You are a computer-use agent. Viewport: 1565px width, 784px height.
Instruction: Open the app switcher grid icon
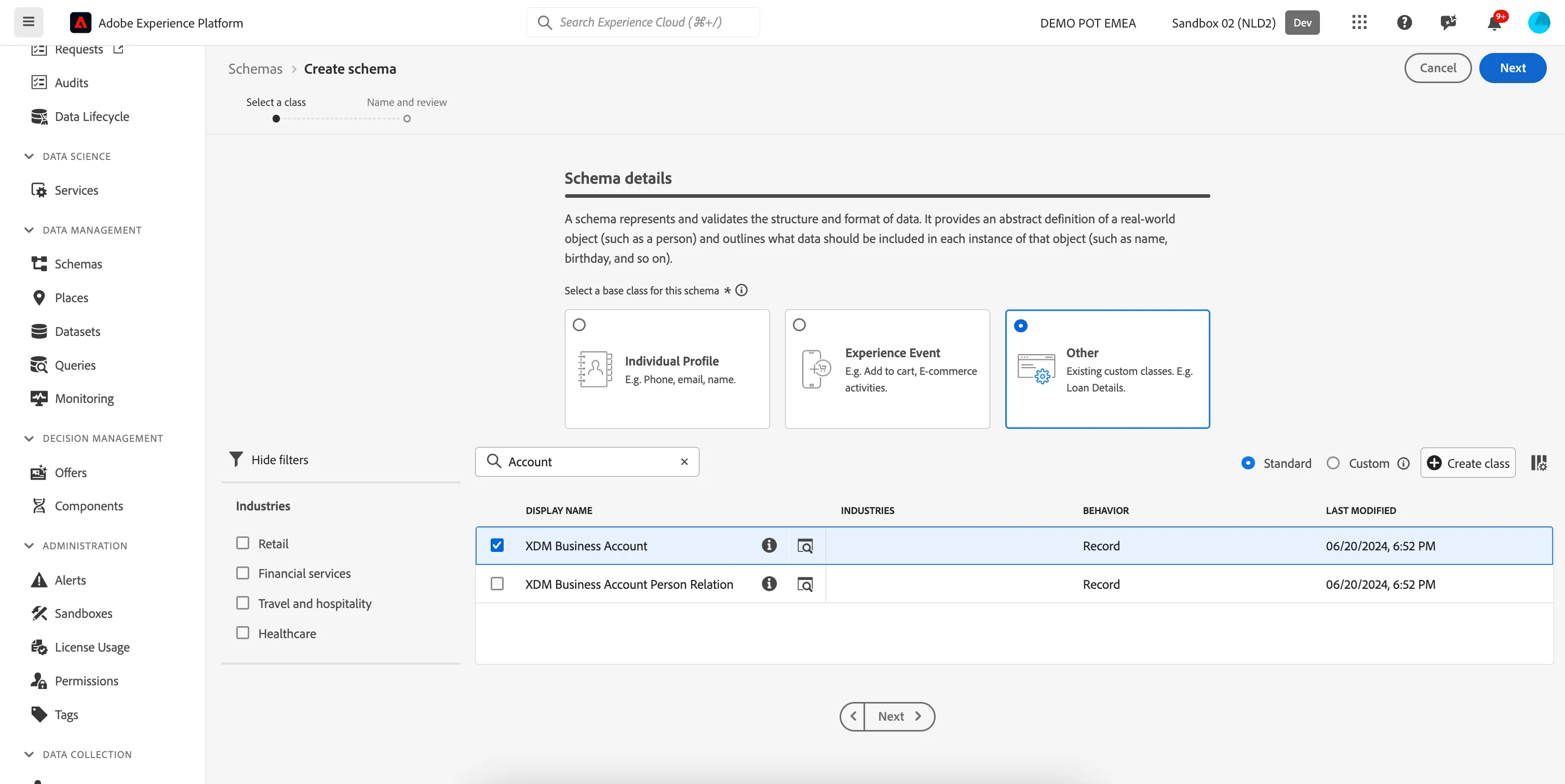(x=1360, y=22)
